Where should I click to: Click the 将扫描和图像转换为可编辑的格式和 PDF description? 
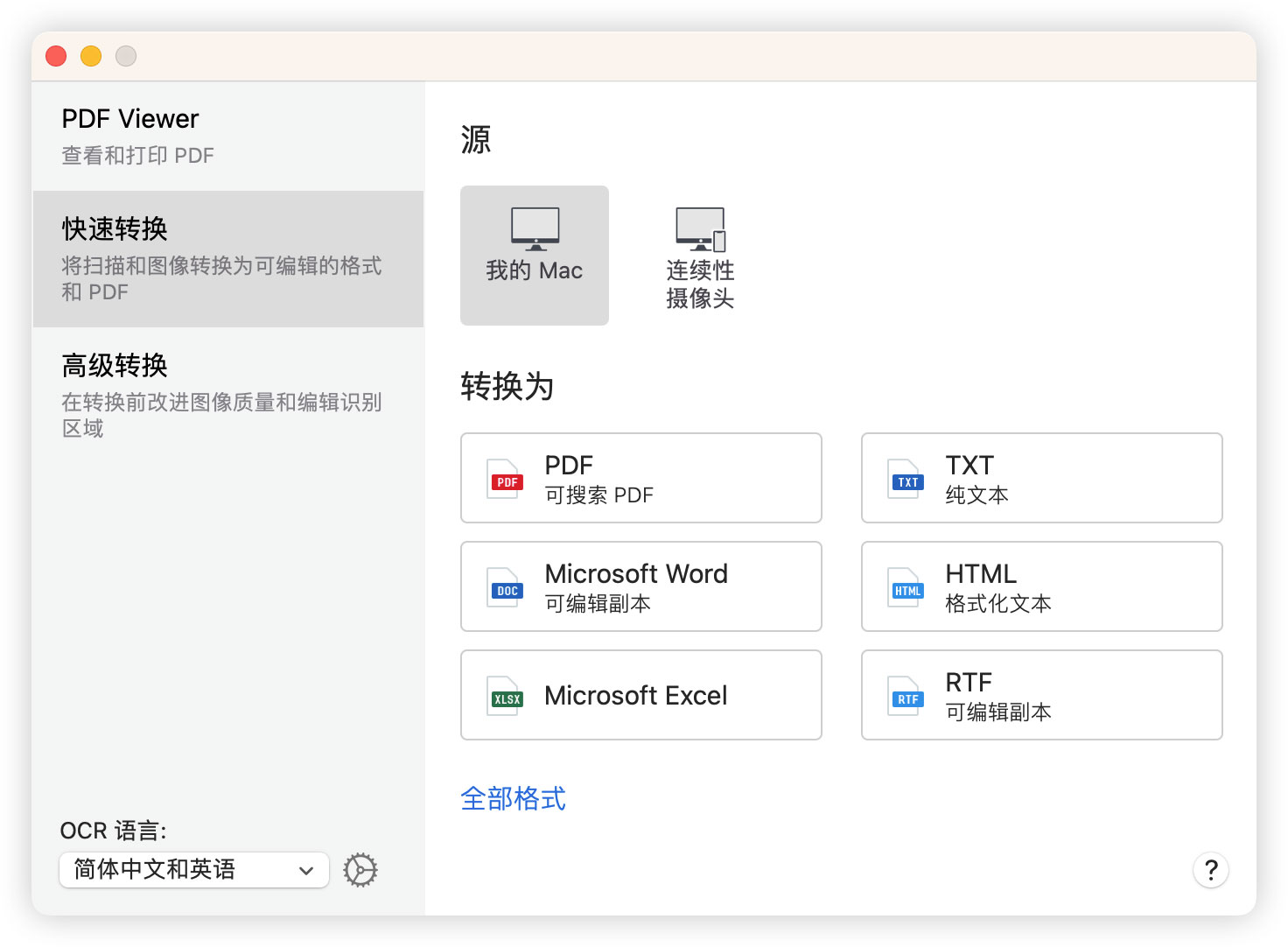(222, 278)
